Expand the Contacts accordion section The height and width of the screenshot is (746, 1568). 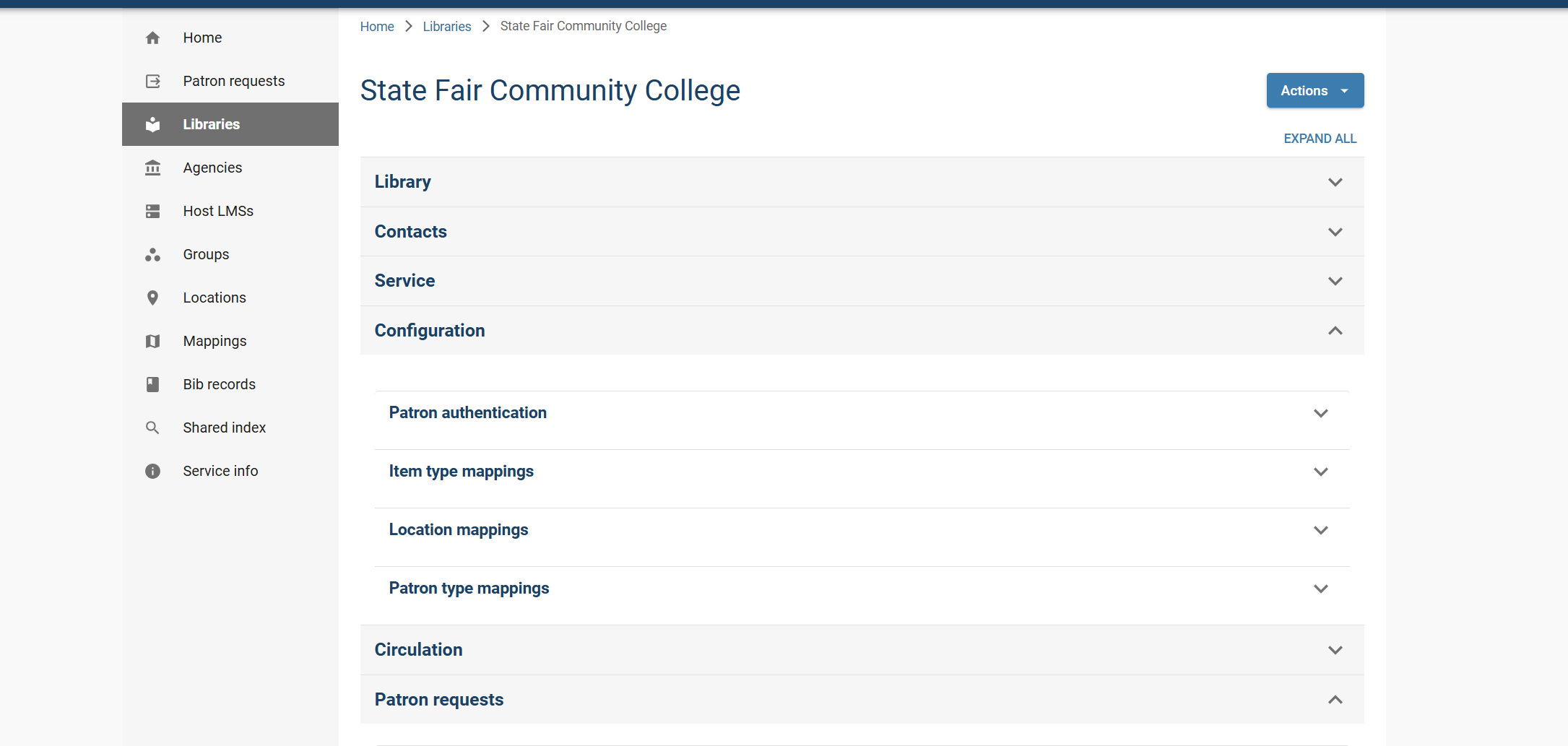862,232
